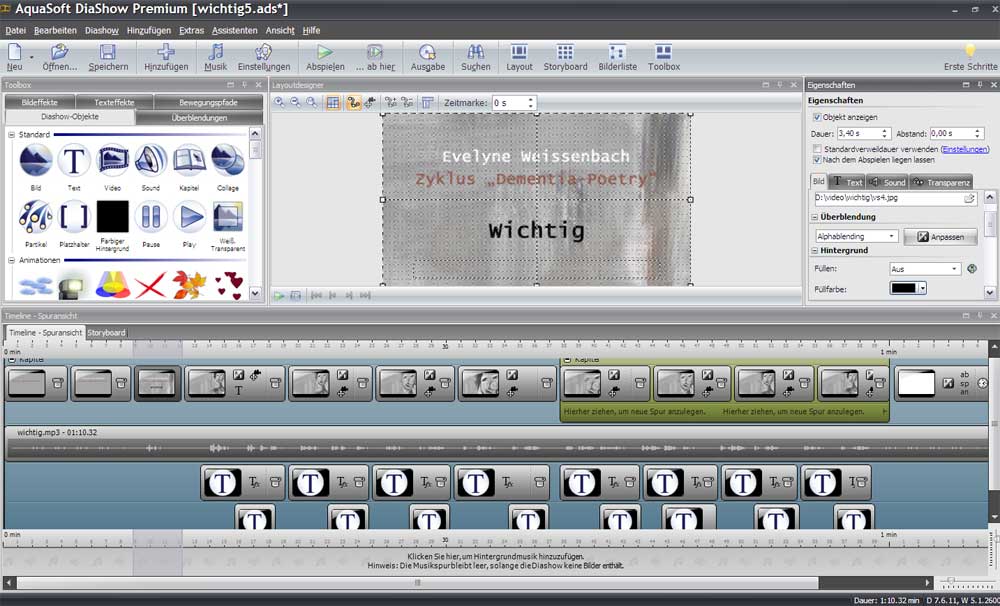Collapse the Standard section in Toolbox

click(12, 134)
